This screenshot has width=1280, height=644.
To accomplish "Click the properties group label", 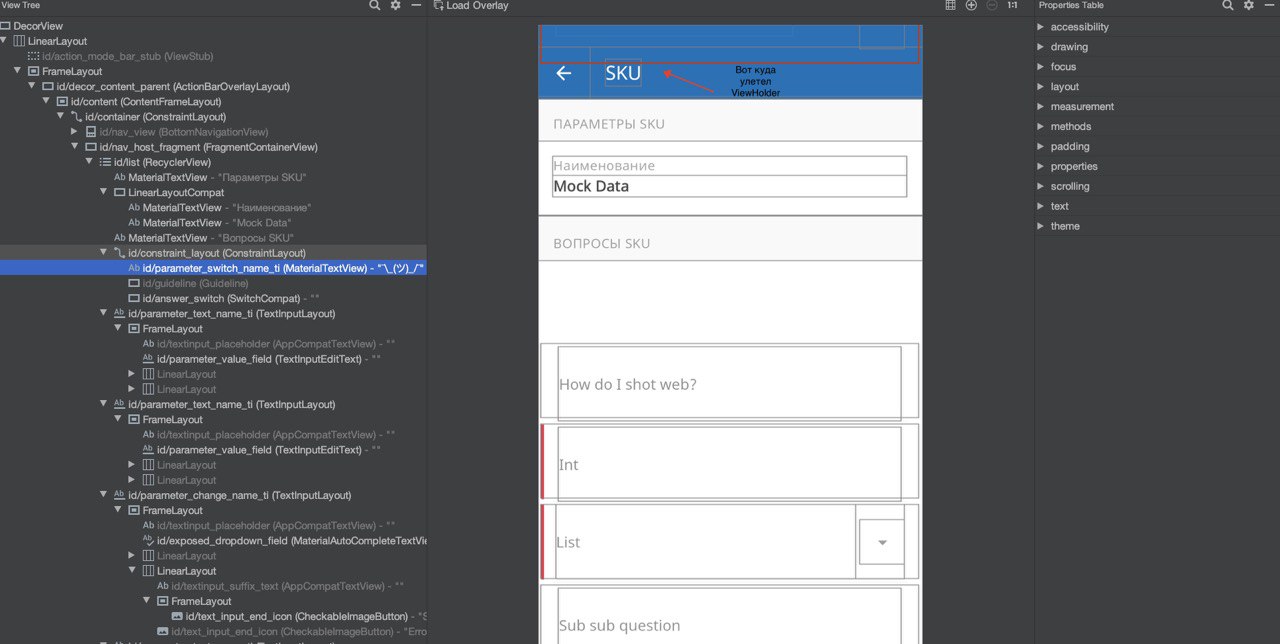I will click(1074, 166).
